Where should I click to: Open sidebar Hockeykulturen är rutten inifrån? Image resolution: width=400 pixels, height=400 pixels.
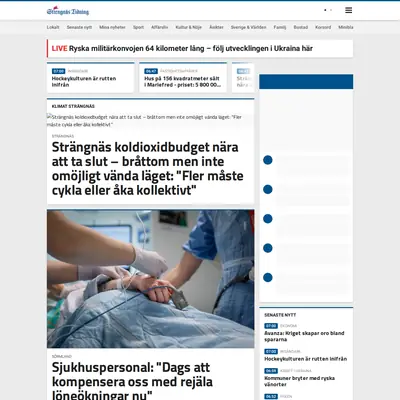[306, 359]
